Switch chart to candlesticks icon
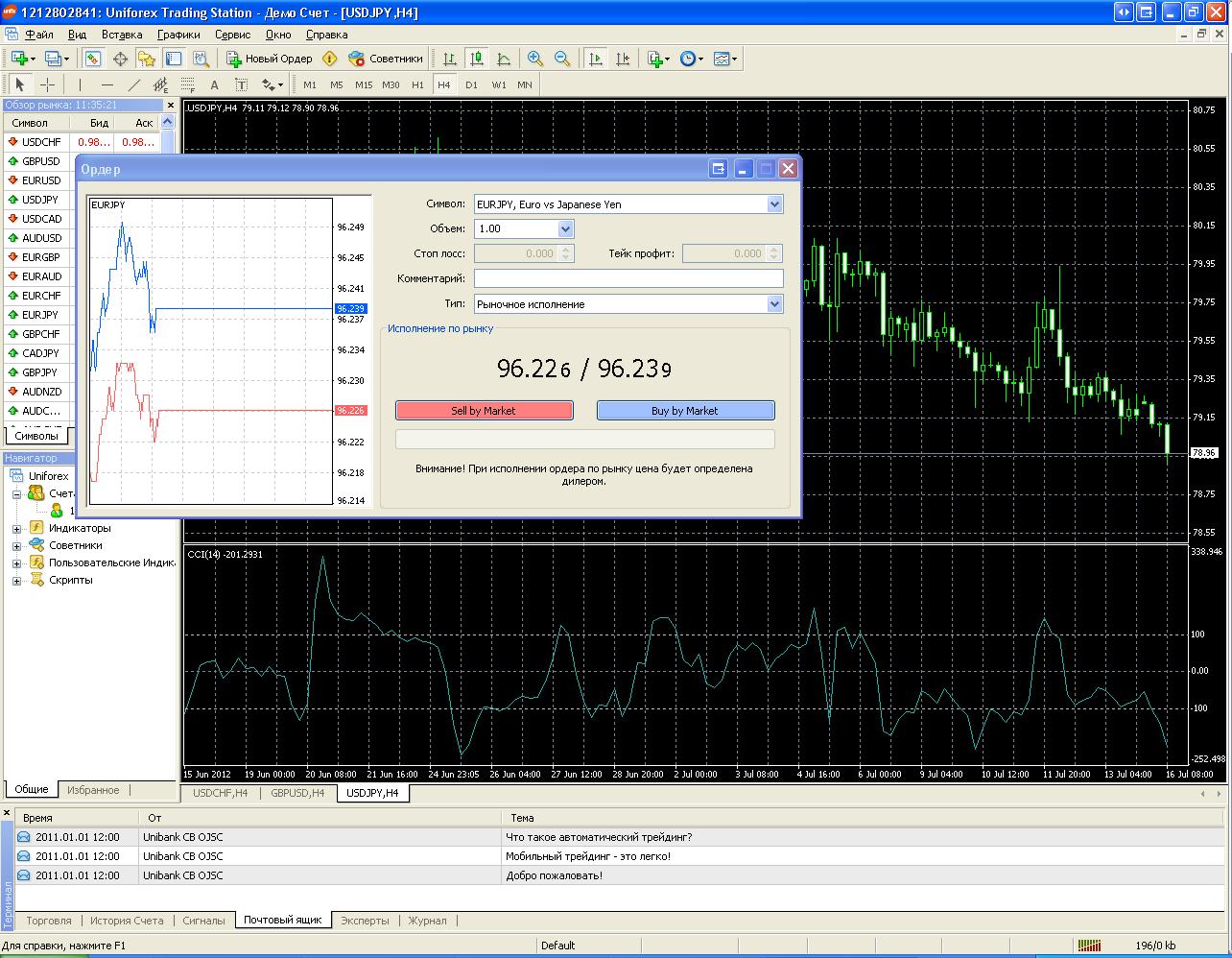 click(477, 59)
